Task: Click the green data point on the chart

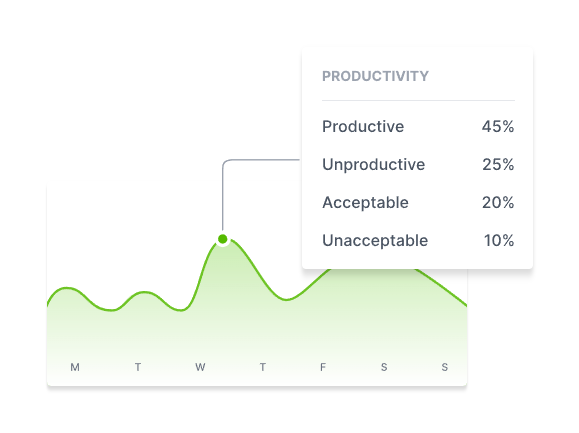Action: (x=222, y=239)
